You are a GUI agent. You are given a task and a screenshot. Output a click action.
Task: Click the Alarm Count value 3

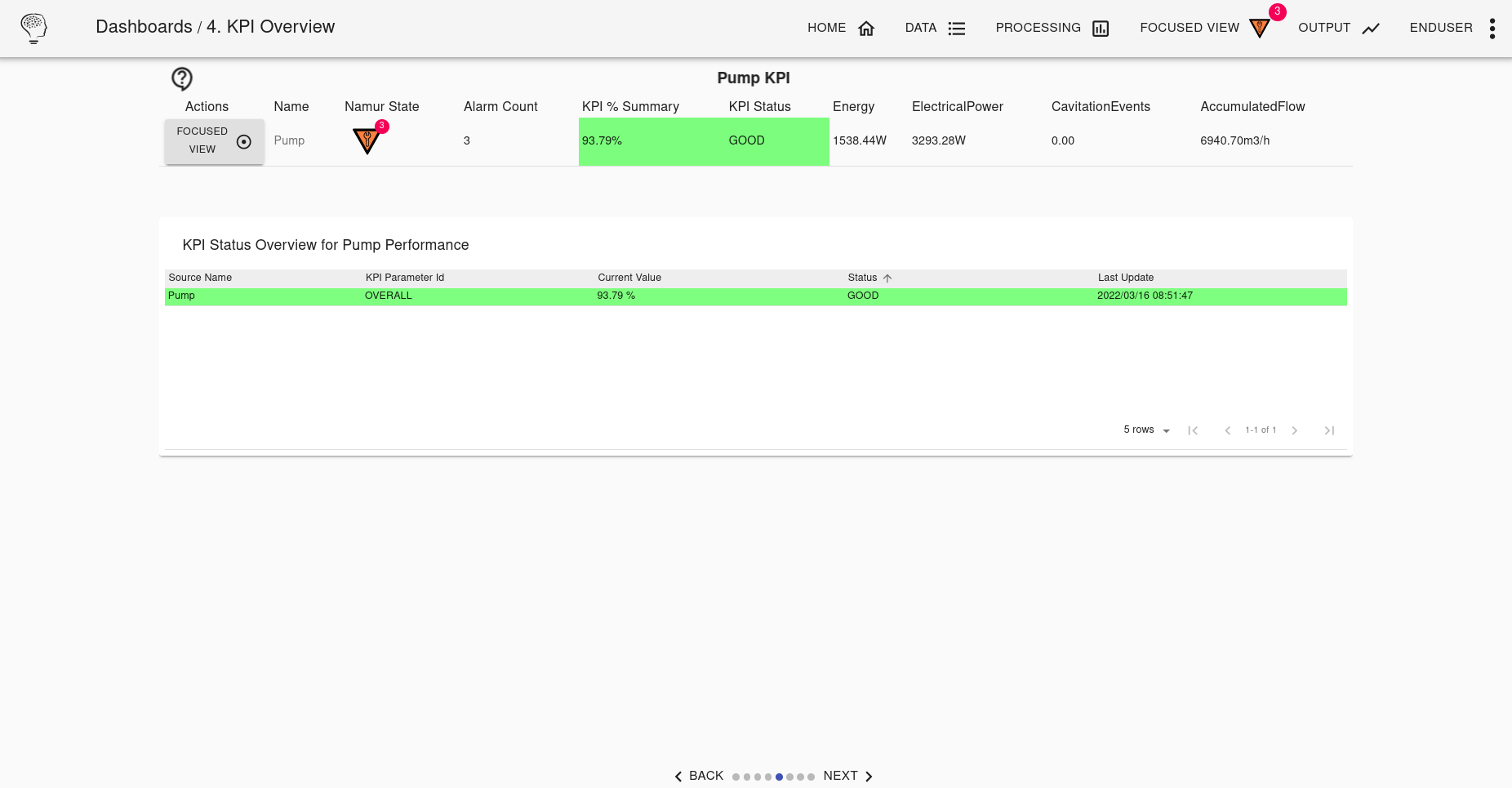[x=467, y=140]
